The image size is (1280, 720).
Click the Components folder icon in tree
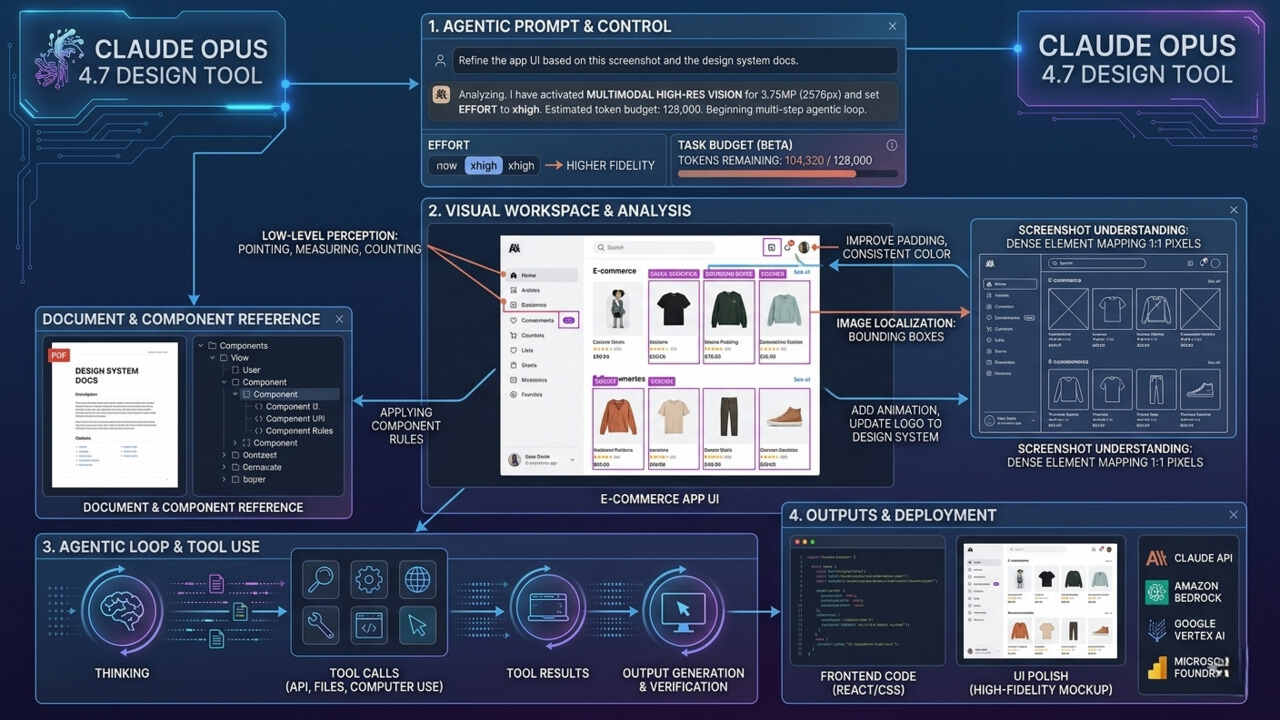click(212, 346)
